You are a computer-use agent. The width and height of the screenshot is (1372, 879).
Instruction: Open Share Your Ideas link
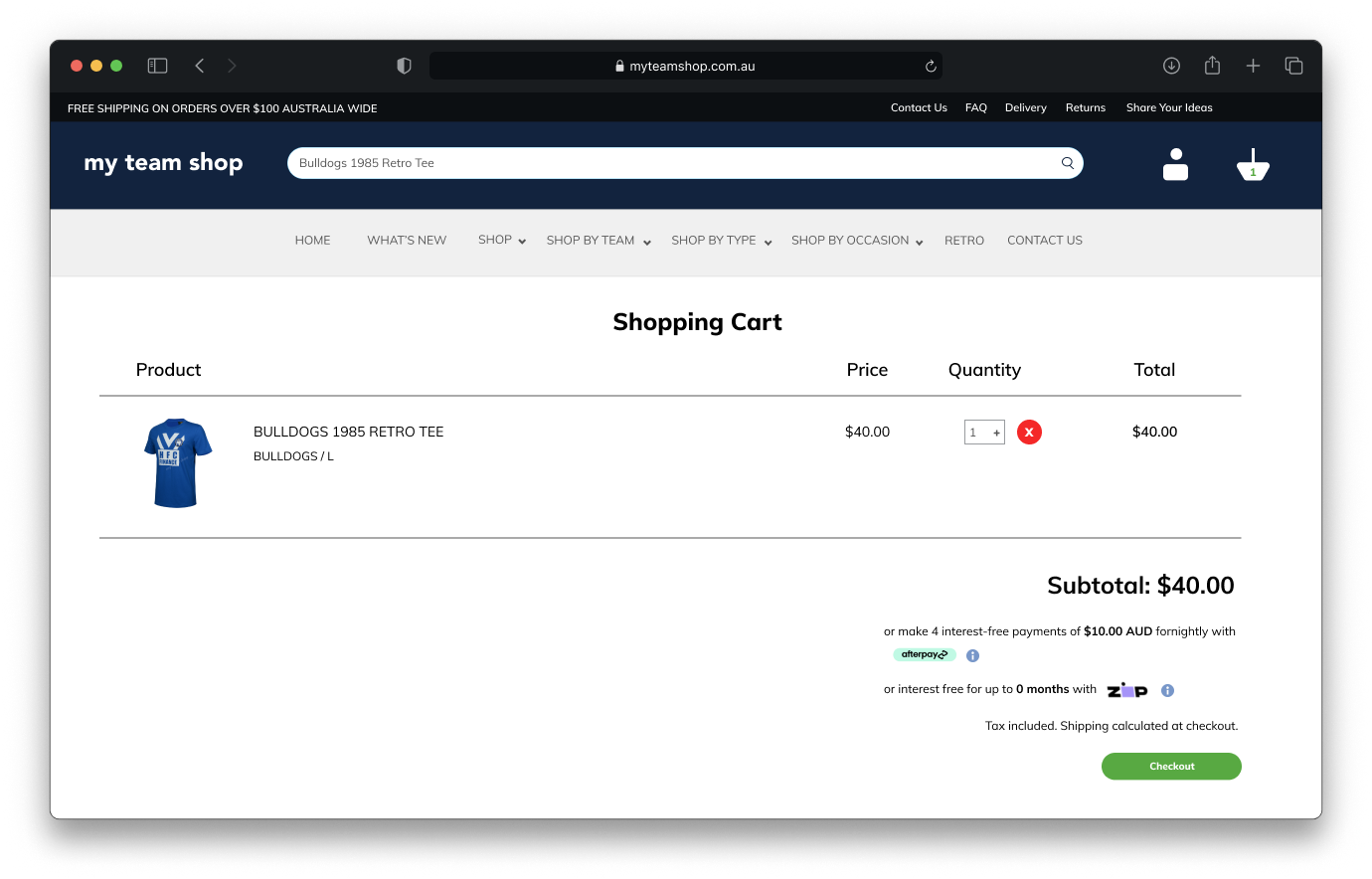1169,107
